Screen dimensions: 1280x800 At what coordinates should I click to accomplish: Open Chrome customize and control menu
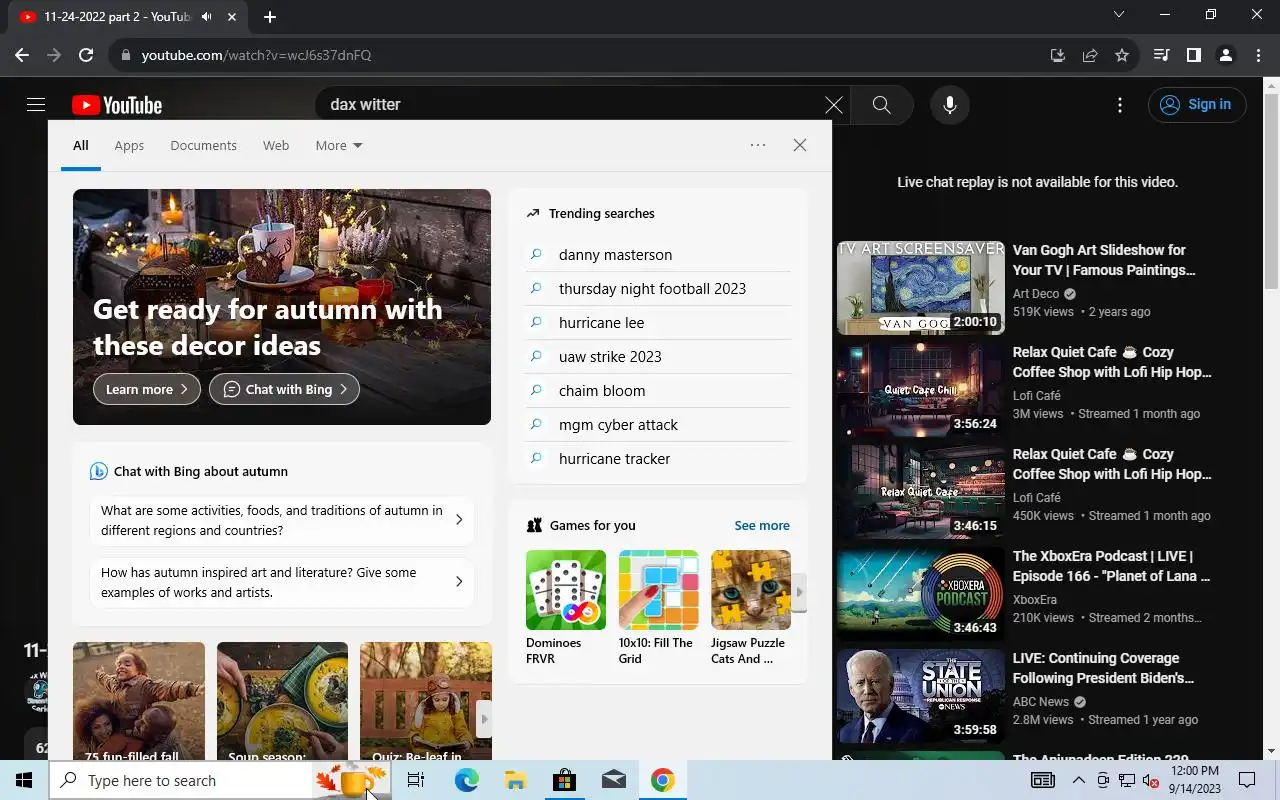(x=1257, y=55)
